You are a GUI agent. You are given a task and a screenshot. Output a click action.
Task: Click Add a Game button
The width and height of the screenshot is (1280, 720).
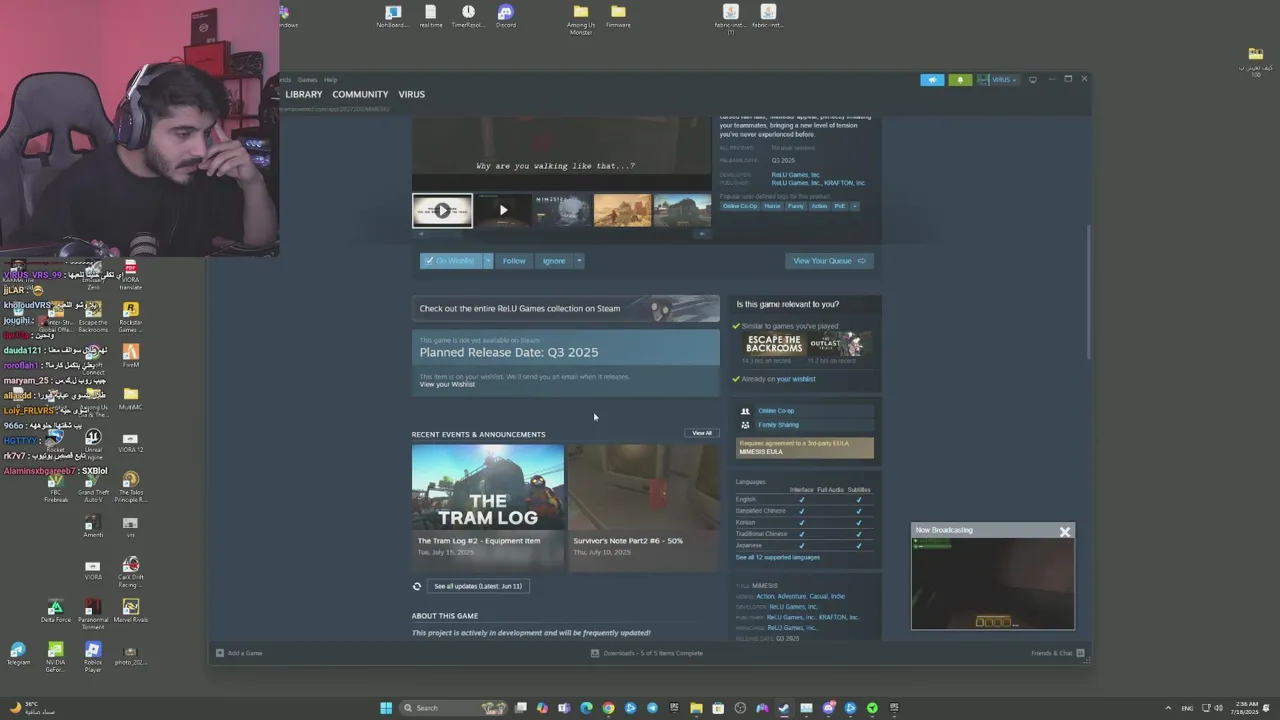point(240,653)
